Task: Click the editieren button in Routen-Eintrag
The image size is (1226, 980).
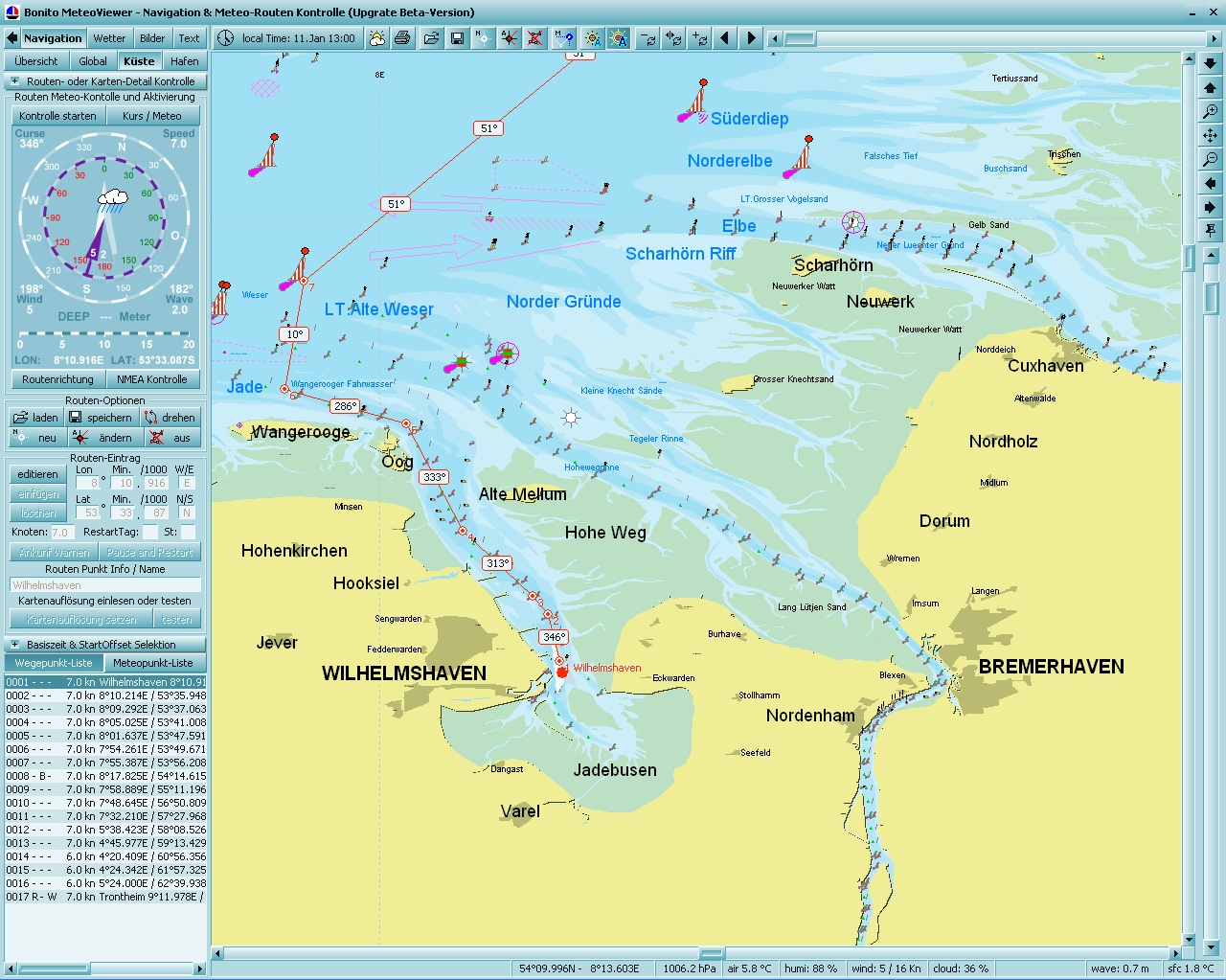Action: (37, 474)
